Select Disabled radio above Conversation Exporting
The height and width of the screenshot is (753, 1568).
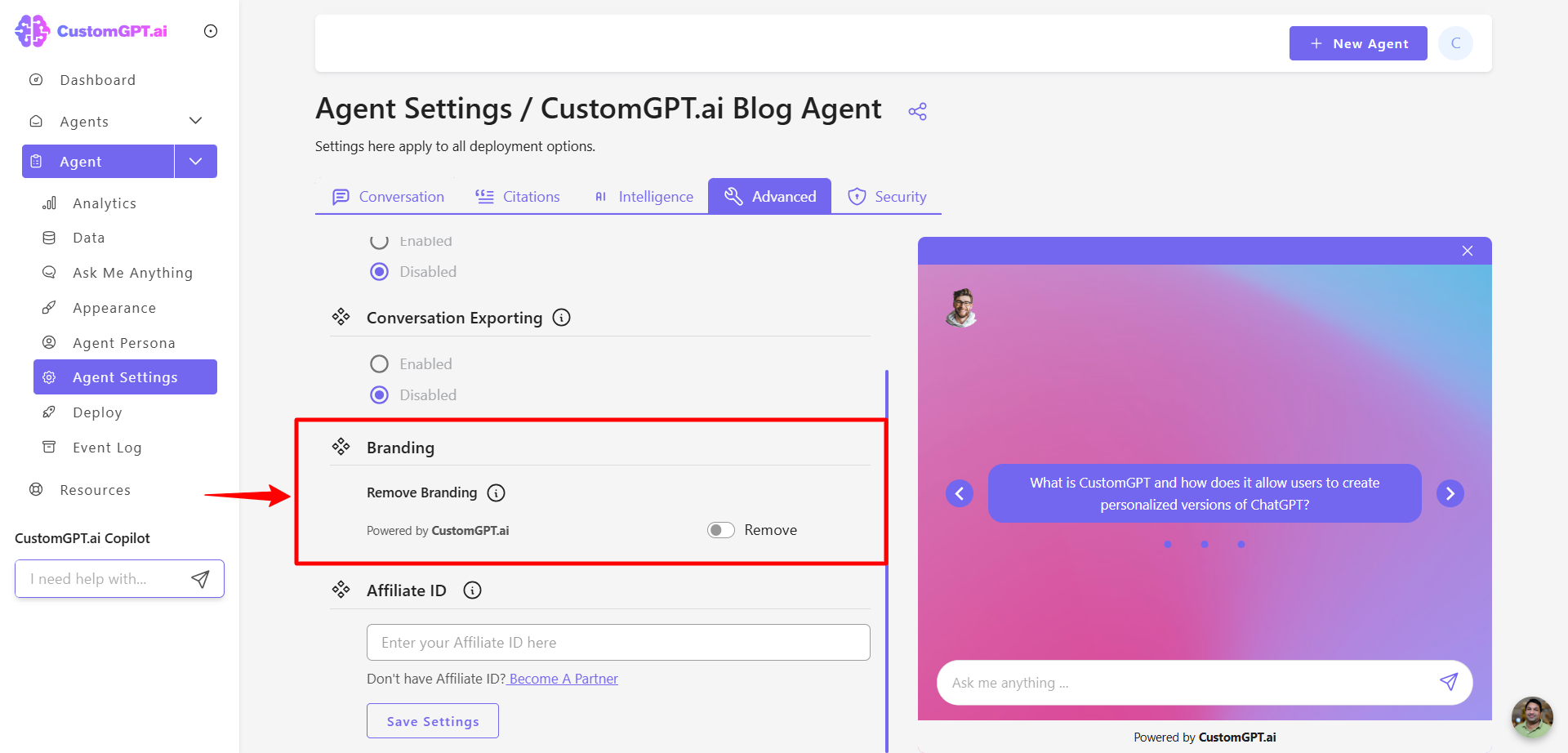[380, 272]
